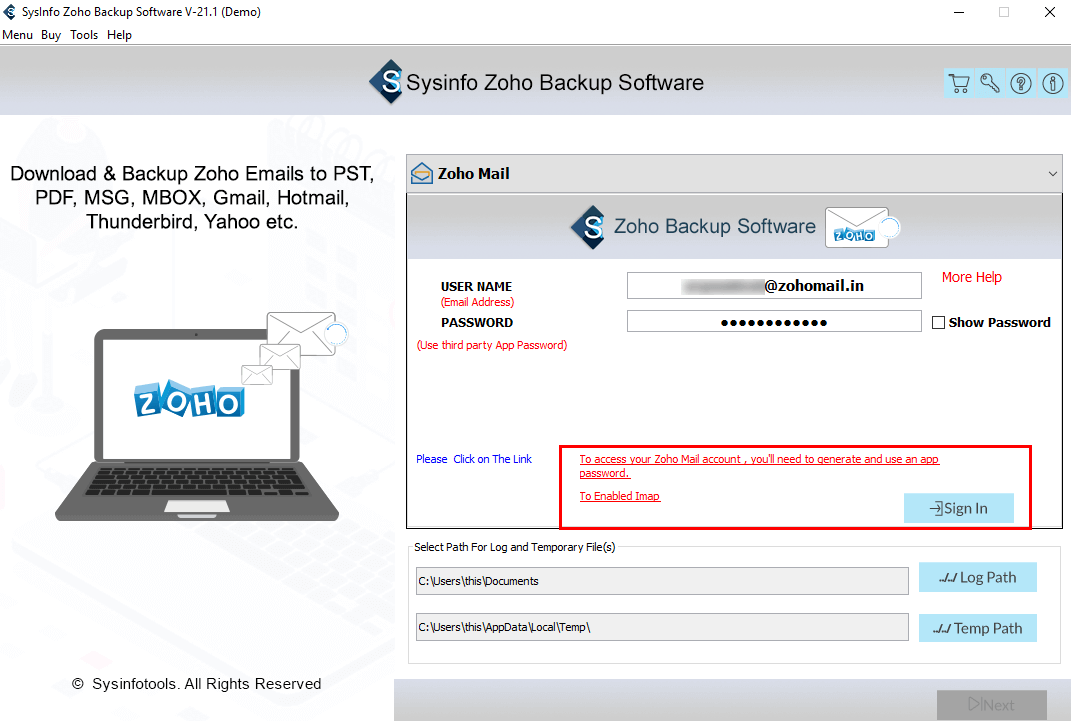
Task: Click the Temp Path button
Action: click(x=977, y=628)
